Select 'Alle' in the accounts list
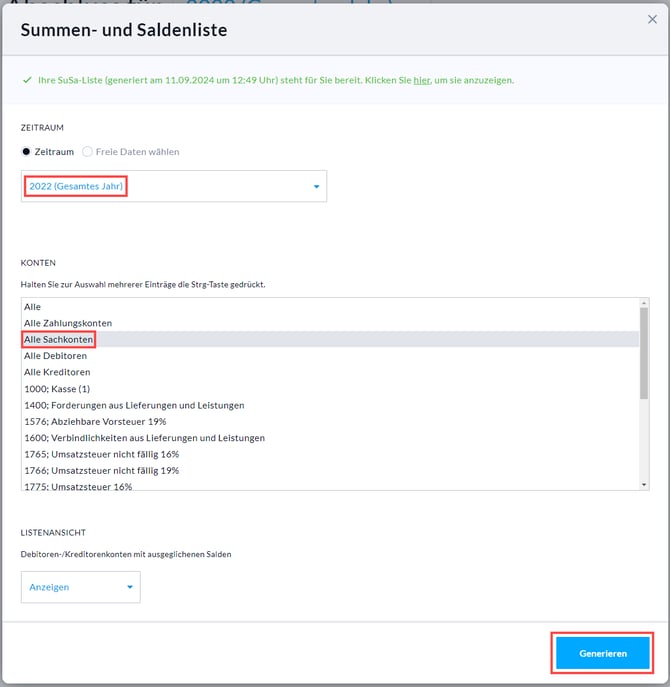Screen dimensions: 670x687 tap(33, 307)
